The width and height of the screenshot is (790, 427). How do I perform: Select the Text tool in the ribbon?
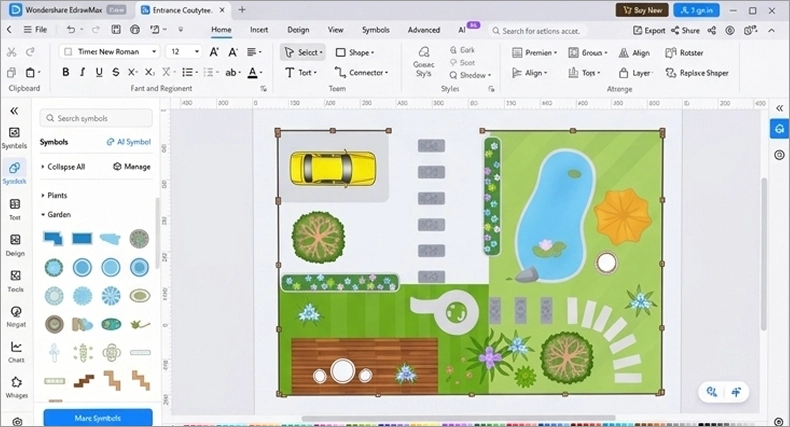[x=301, y=73]
